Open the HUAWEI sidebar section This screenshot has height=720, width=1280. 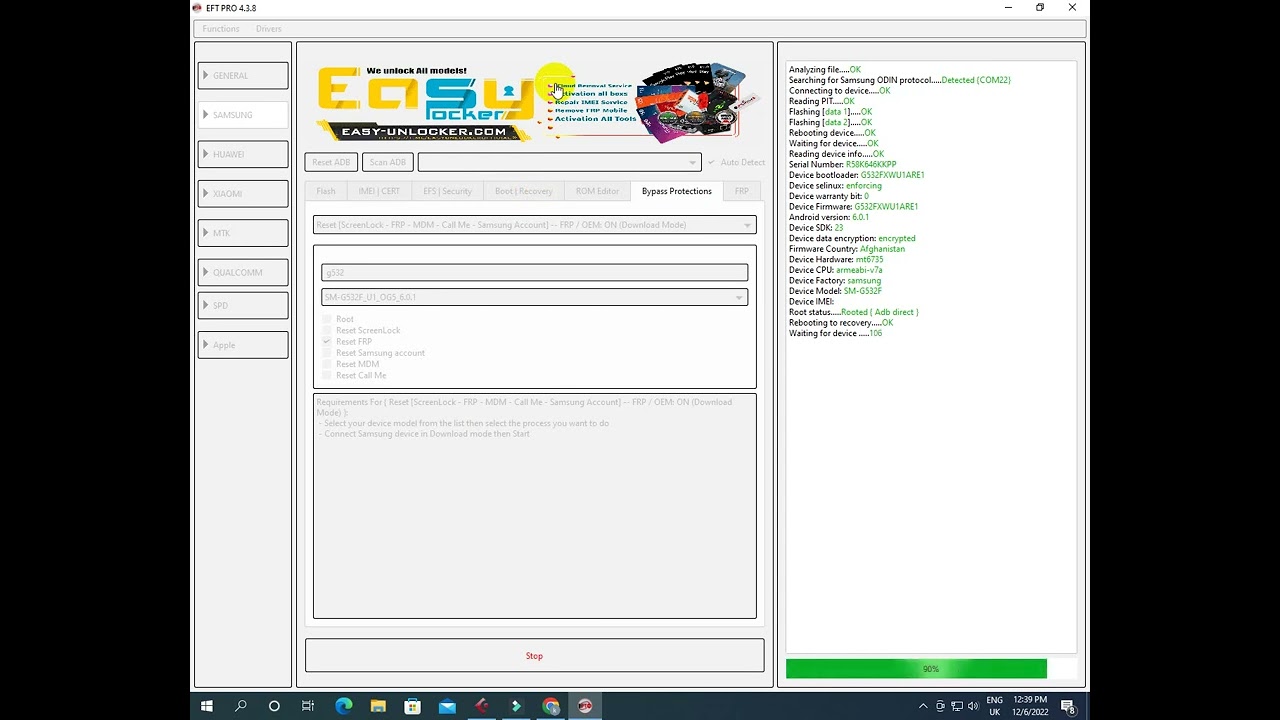[x=243, y=154]
